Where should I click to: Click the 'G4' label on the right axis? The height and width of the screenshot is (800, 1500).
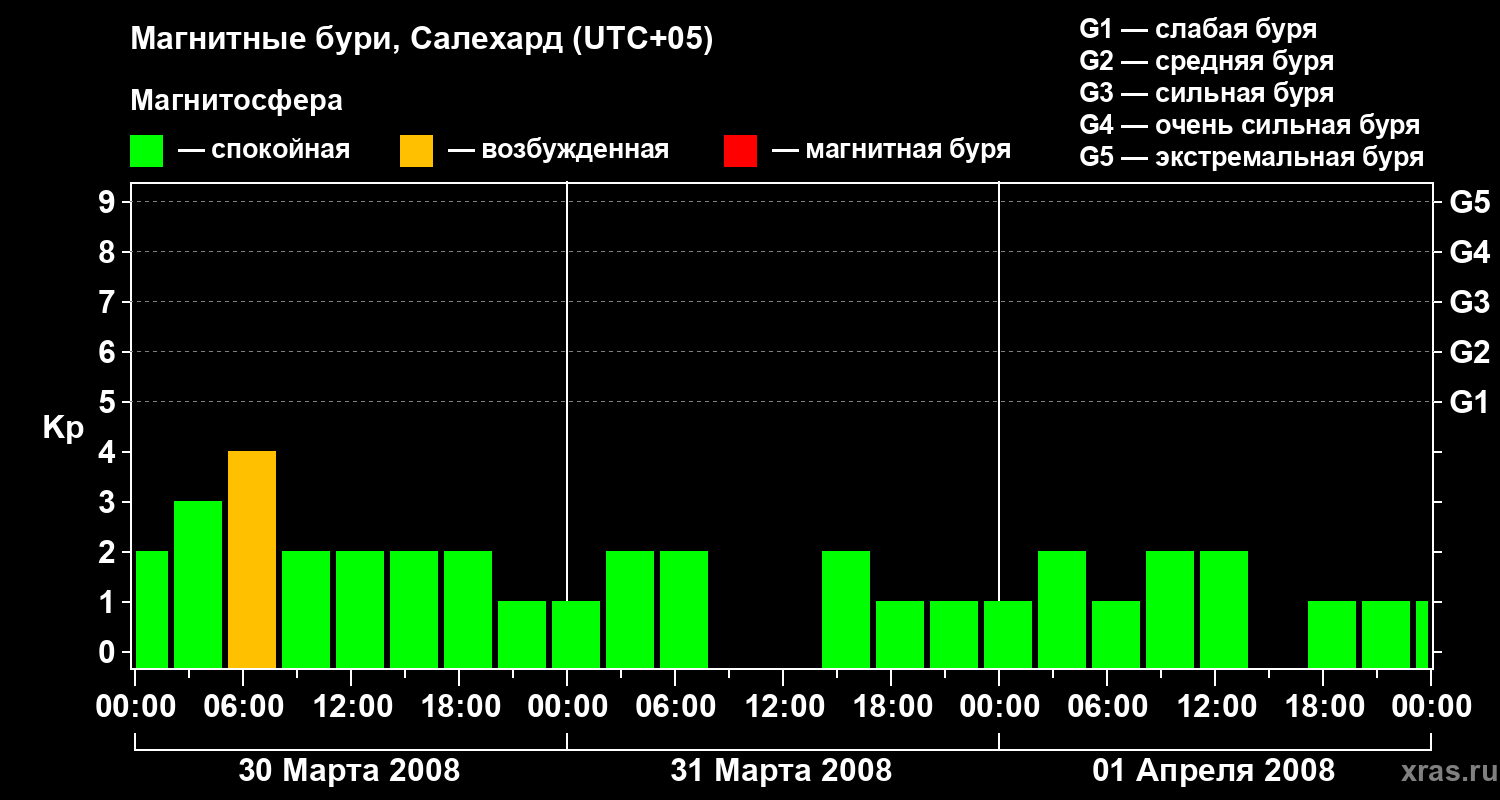[1469, 252]
